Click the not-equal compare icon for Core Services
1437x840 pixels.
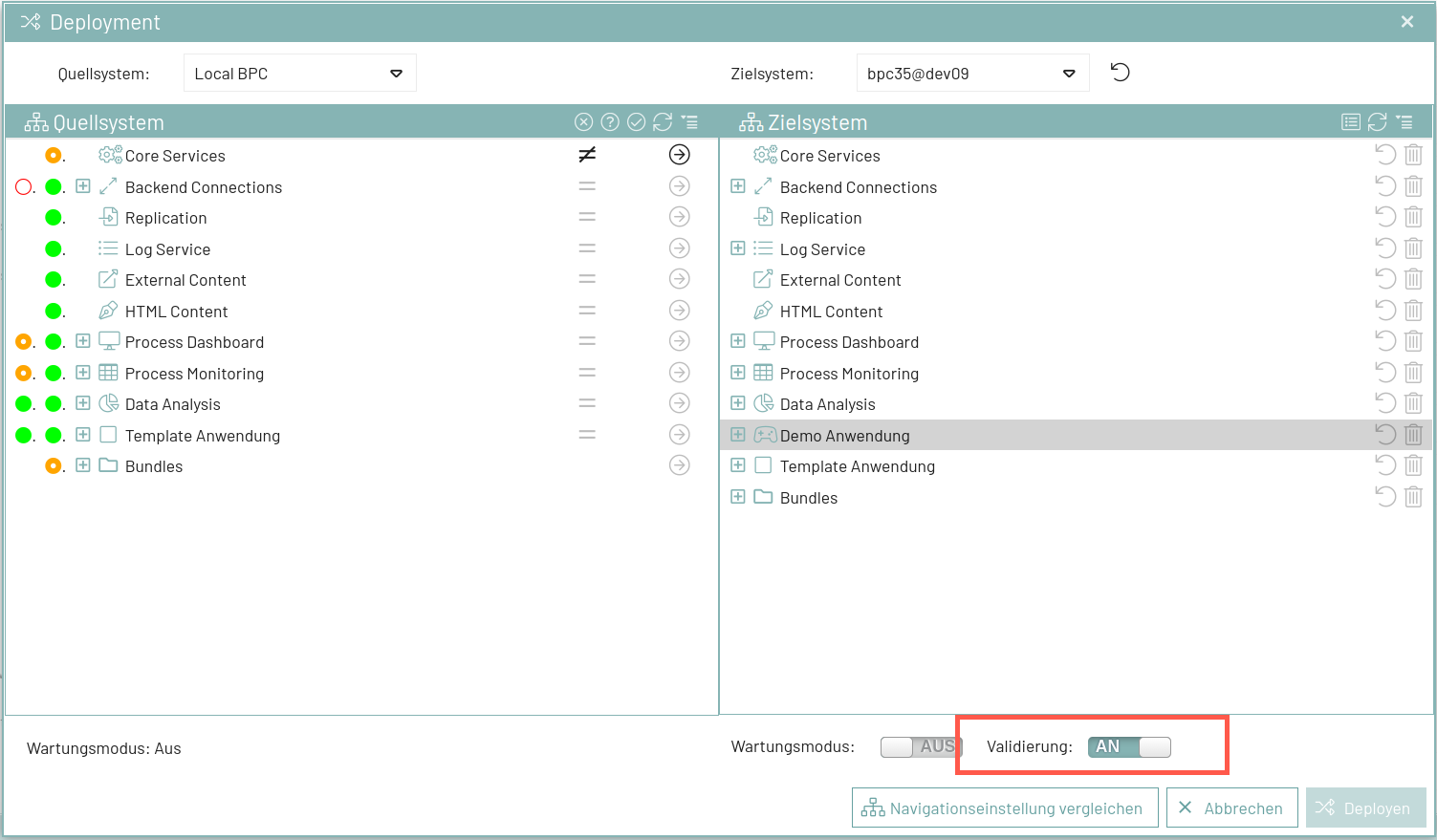click(587, 155)
